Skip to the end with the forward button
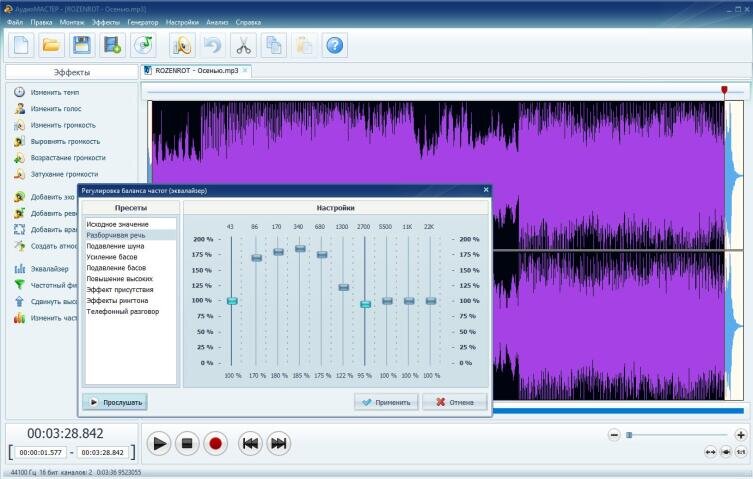 pos(279,443)
